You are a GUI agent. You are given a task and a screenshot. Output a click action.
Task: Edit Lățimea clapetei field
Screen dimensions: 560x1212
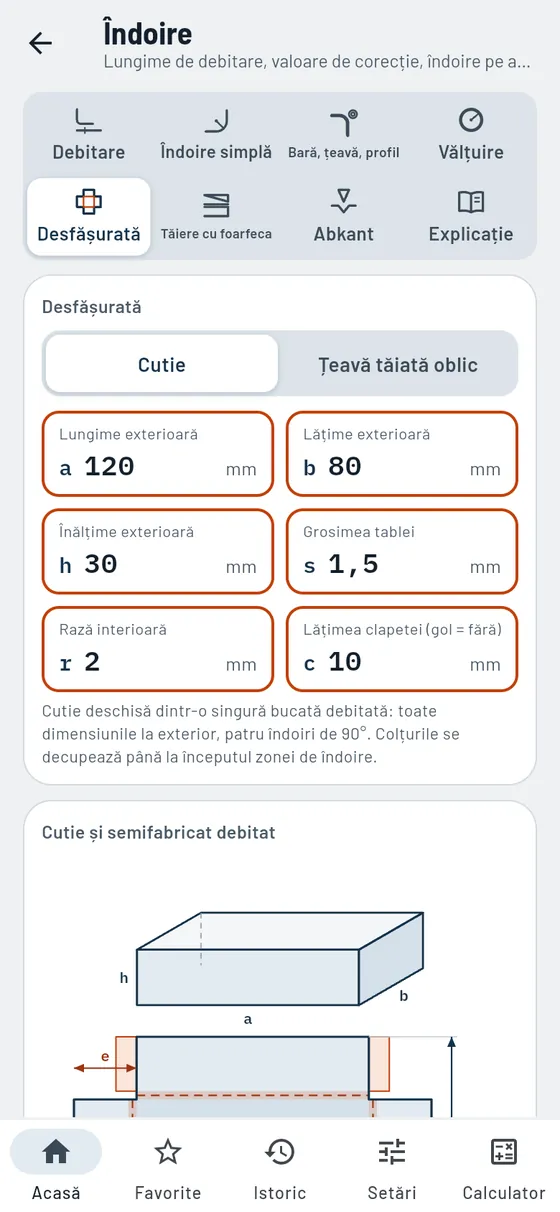click(x=402, y=649)
